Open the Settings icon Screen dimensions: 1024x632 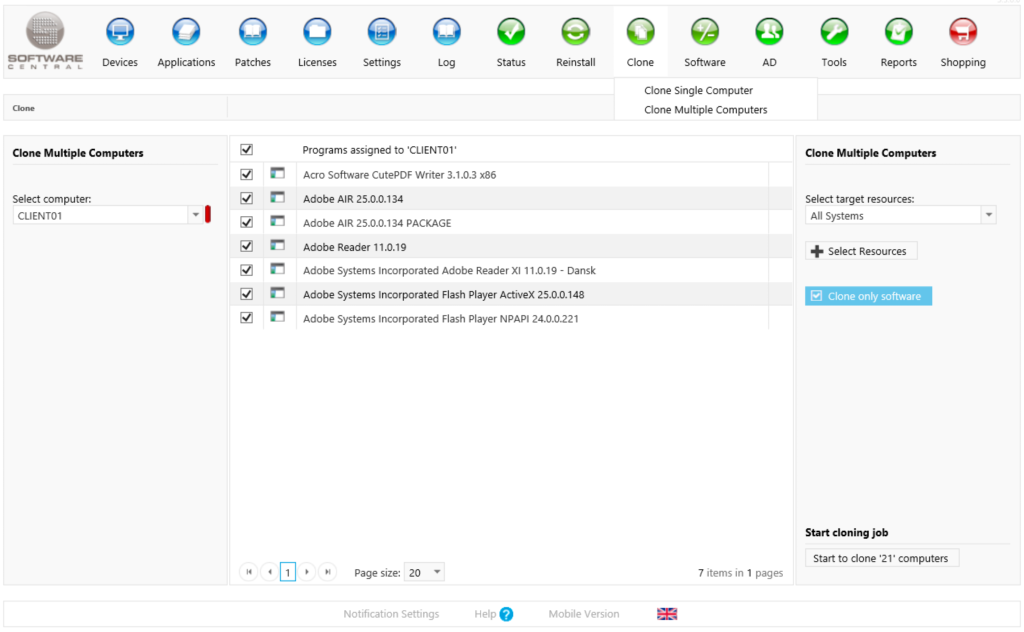click(x=382, y=32)
